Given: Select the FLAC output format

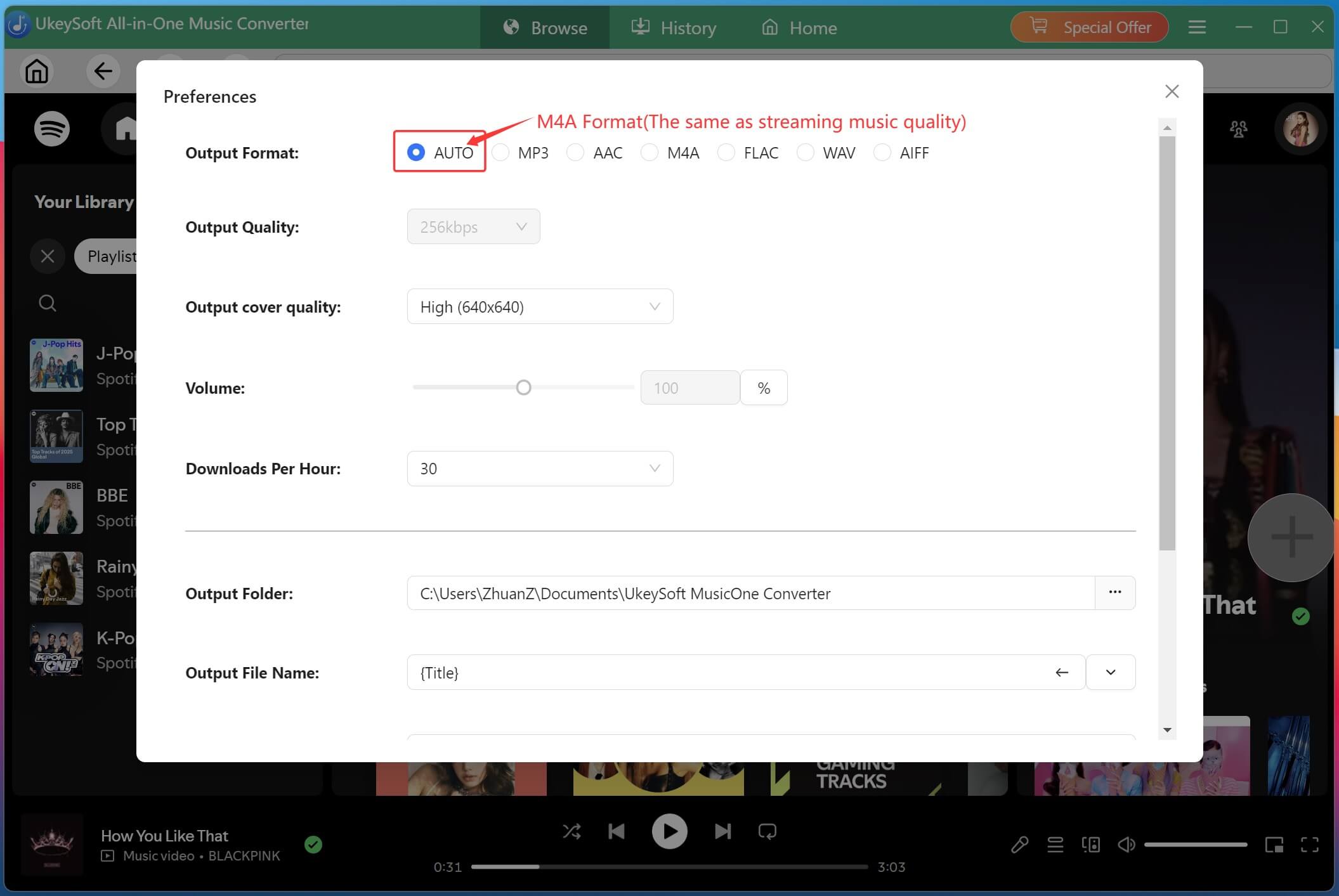Looking at the screenshot, I should click(725, 152).
